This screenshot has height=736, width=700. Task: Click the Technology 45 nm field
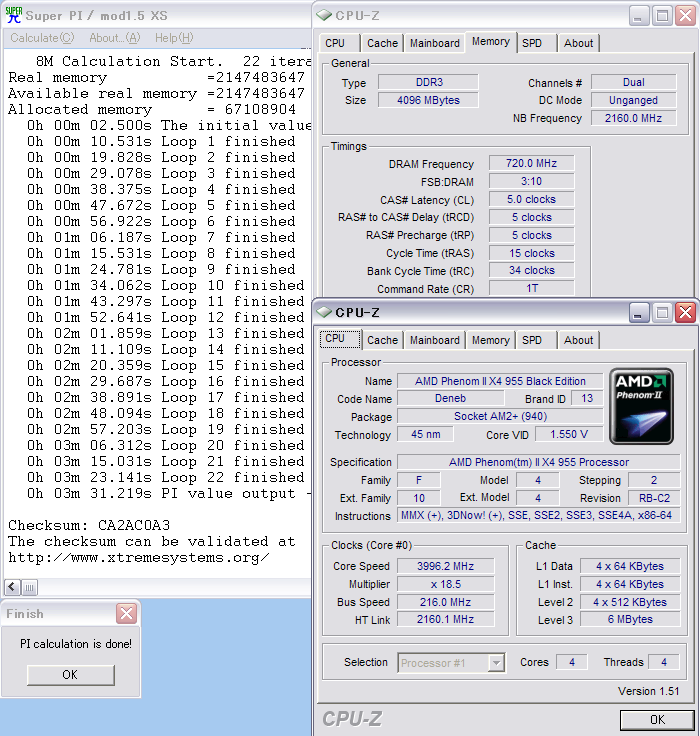point(425,434)
